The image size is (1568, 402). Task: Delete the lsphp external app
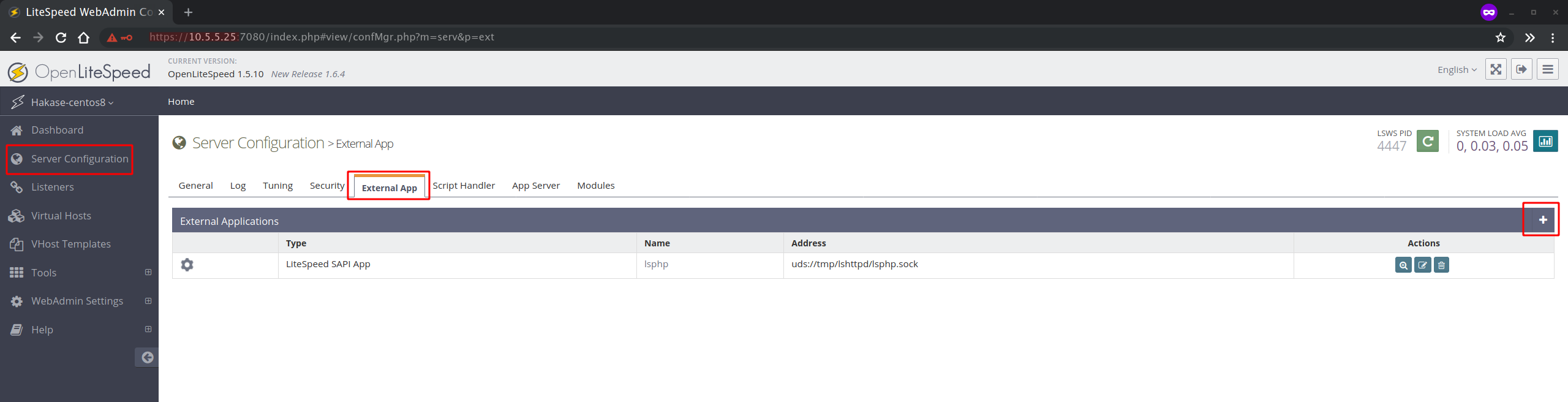[1441, 265]
